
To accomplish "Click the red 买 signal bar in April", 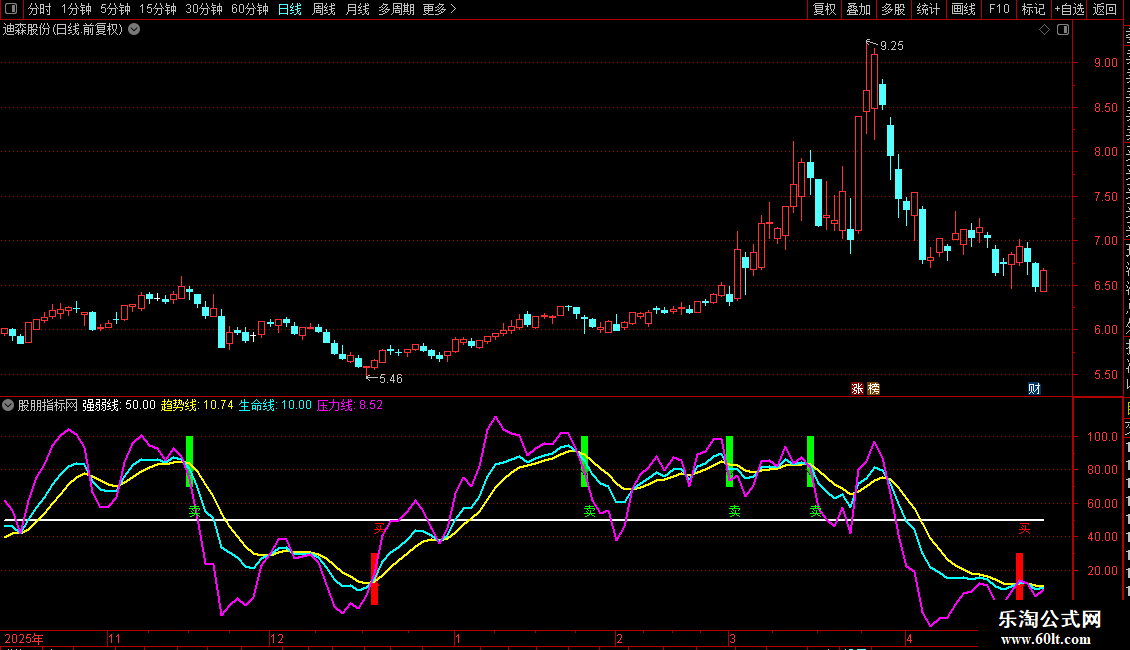I will click(x=1019, y=576).
